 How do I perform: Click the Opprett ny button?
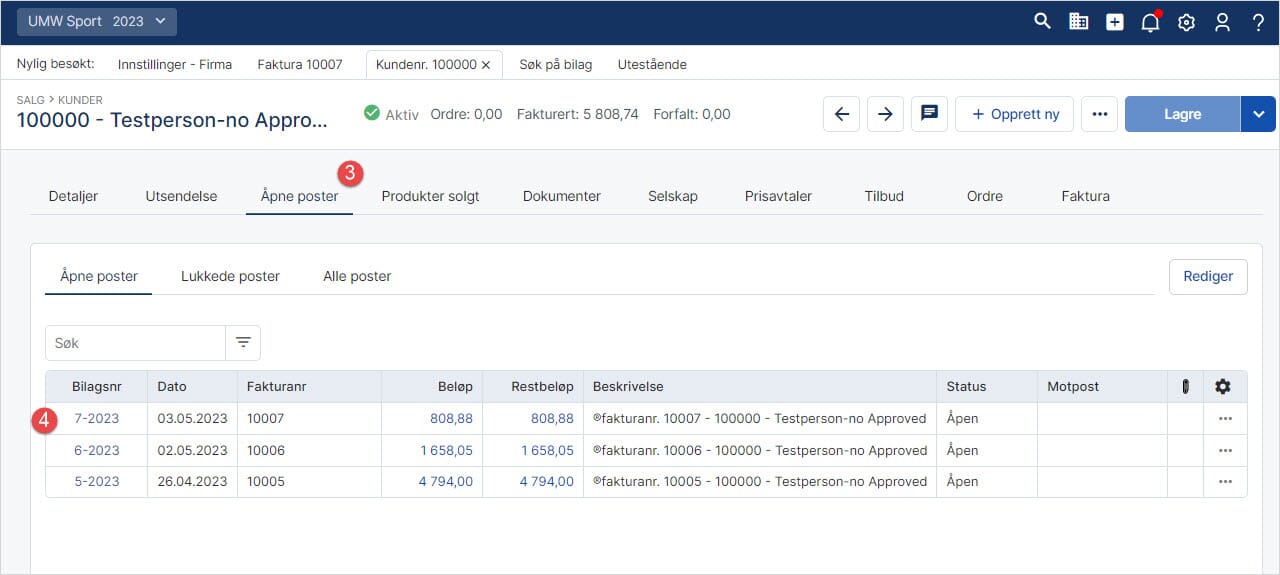click(1014, 114)
